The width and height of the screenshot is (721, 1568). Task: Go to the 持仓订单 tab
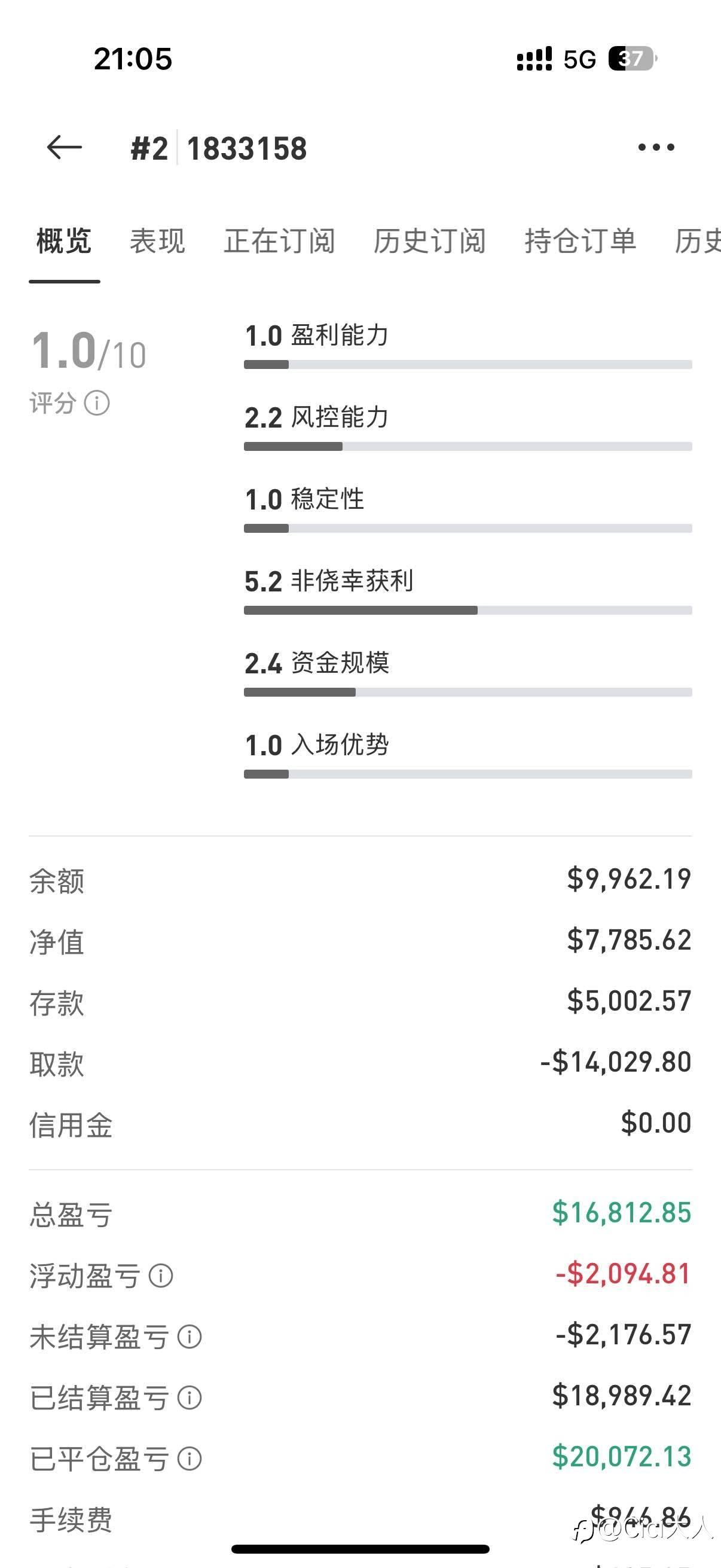coord(580,241)
